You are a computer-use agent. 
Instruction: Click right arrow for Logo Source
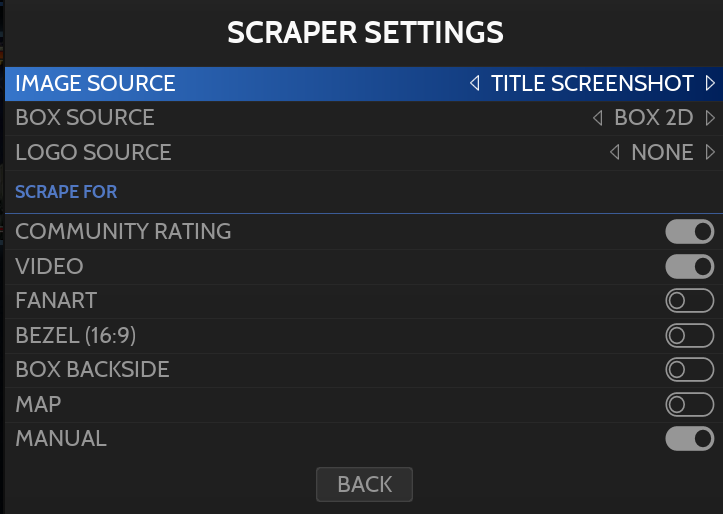click(710, 153)
